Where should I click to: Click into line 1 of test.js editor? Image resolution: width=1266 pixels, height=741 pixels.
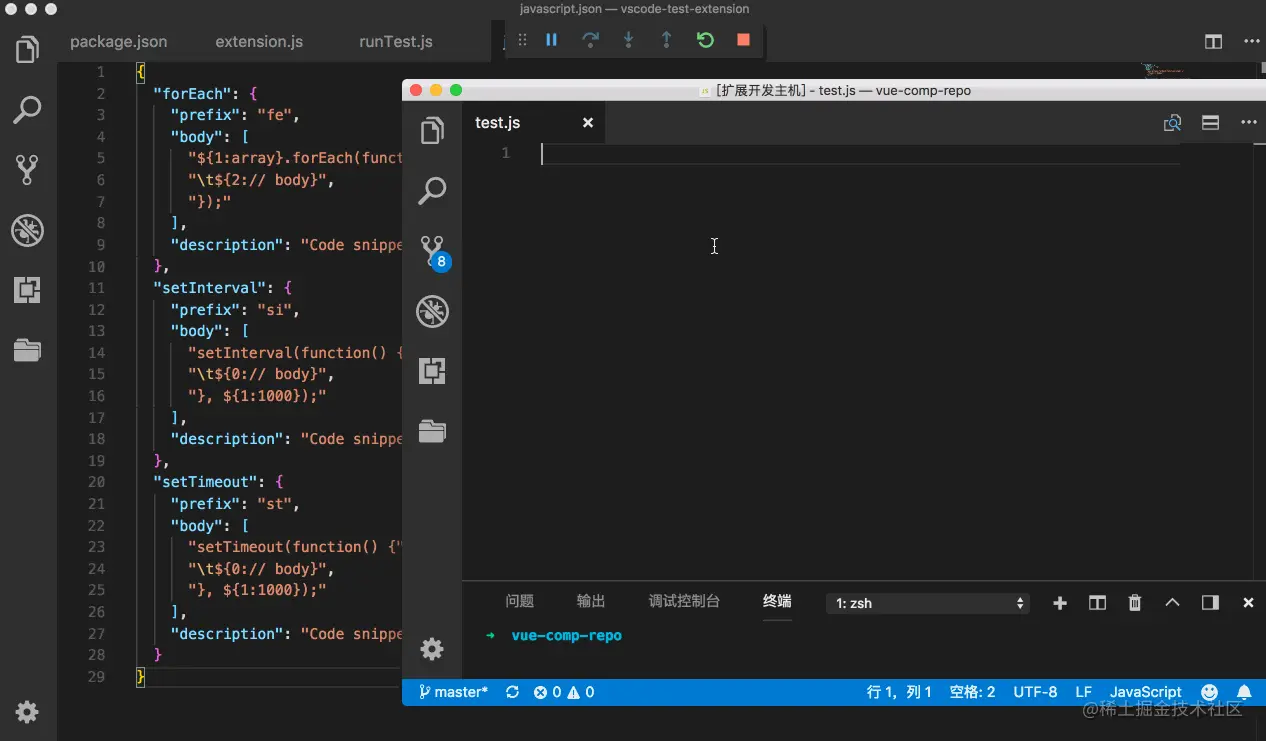tap(860, 153)
